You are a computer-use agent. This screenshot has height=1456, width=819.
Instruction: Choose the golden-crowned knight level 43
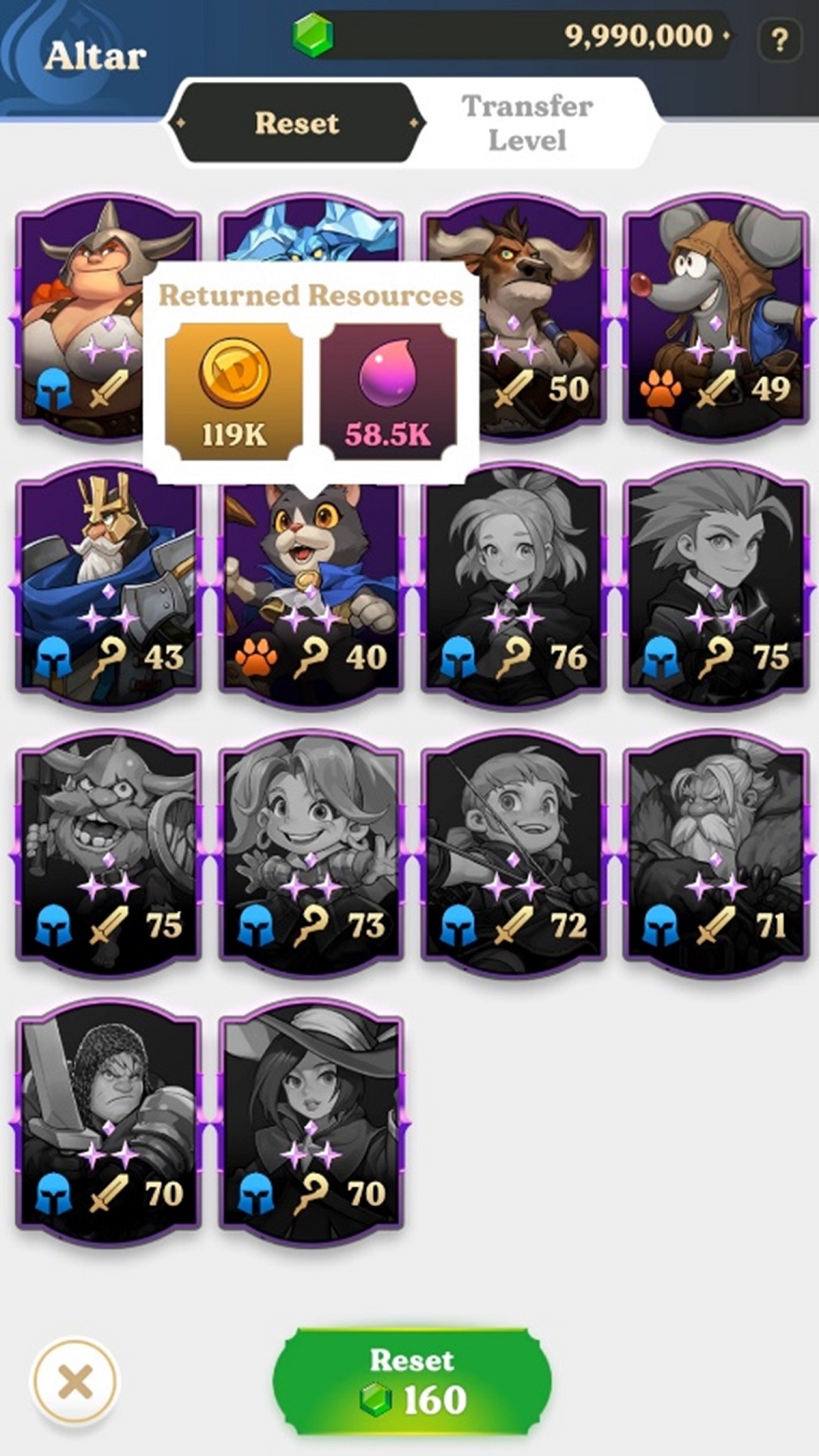tap(109, 586)
